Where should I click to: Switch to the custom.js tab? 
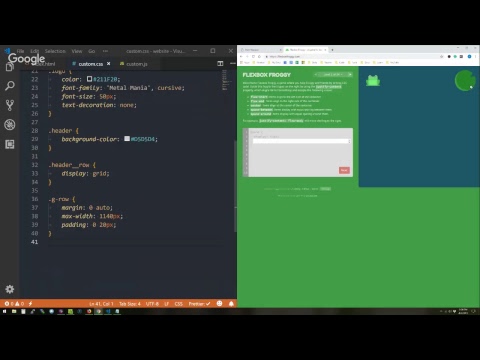133,64
